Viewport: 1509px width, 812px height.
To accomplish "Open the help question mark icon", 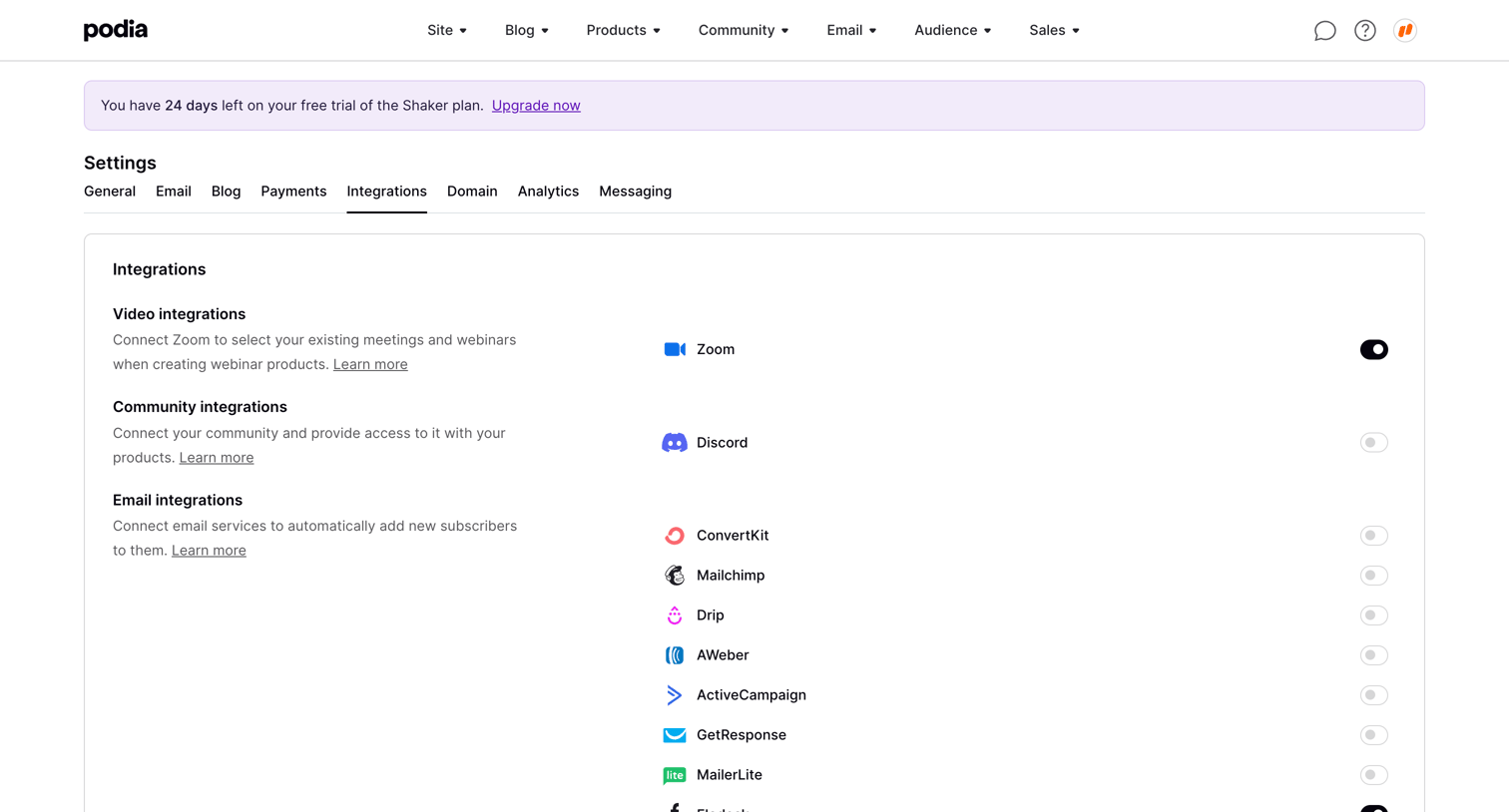I will click(1365, 31).
